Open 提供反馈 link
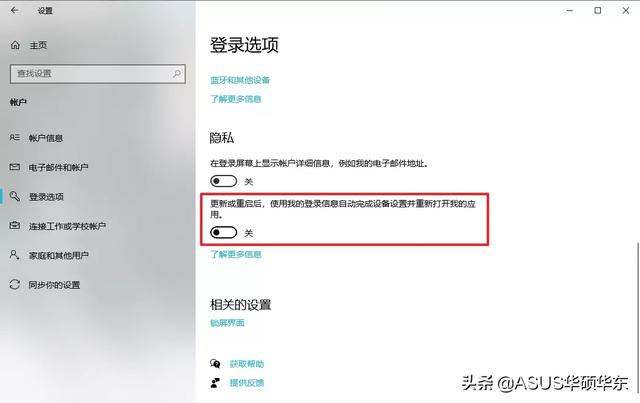 click(x=247, y=383)
